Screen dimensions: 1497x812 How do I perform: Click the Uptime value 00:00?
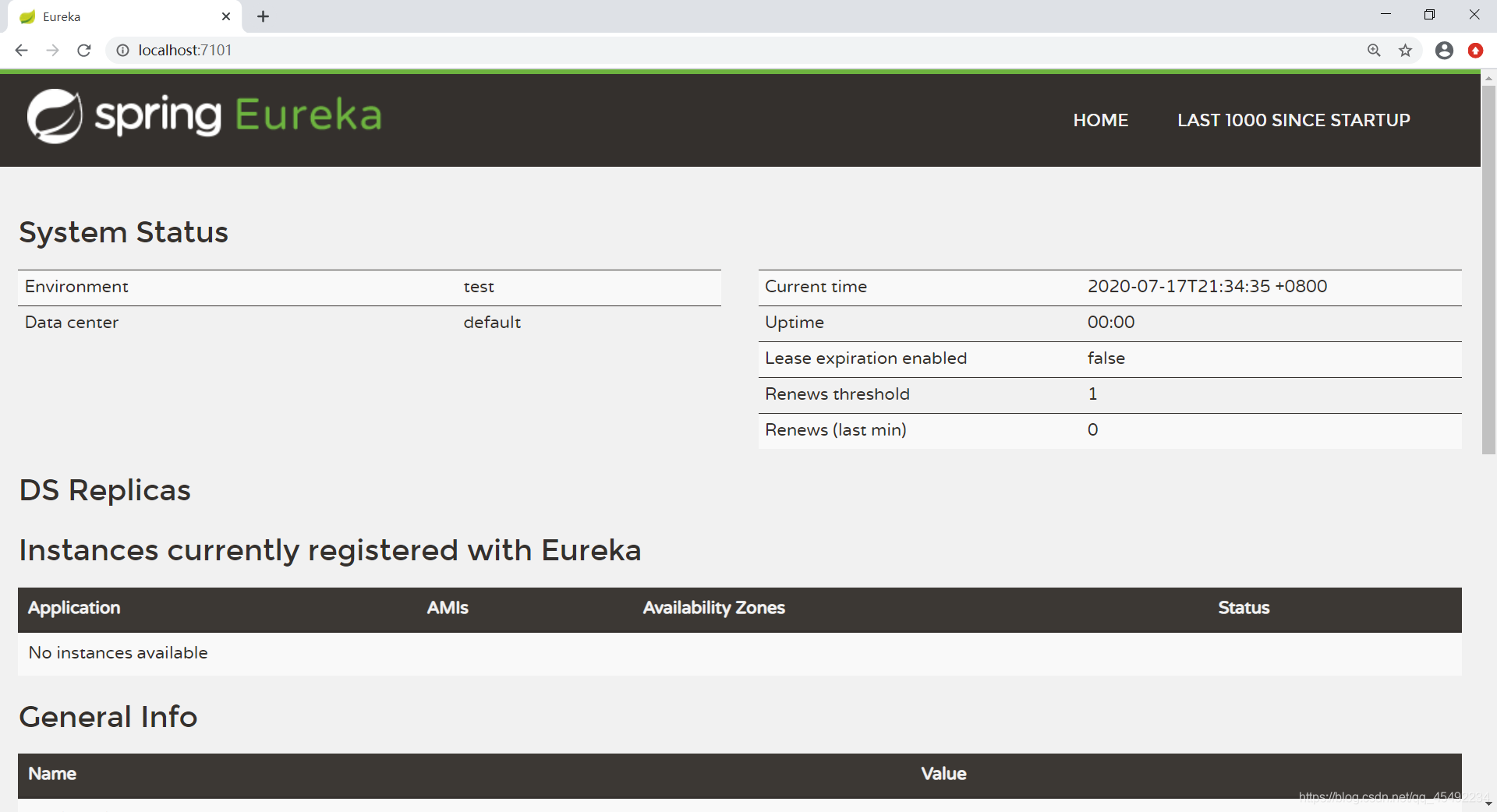click(1111, 323)
